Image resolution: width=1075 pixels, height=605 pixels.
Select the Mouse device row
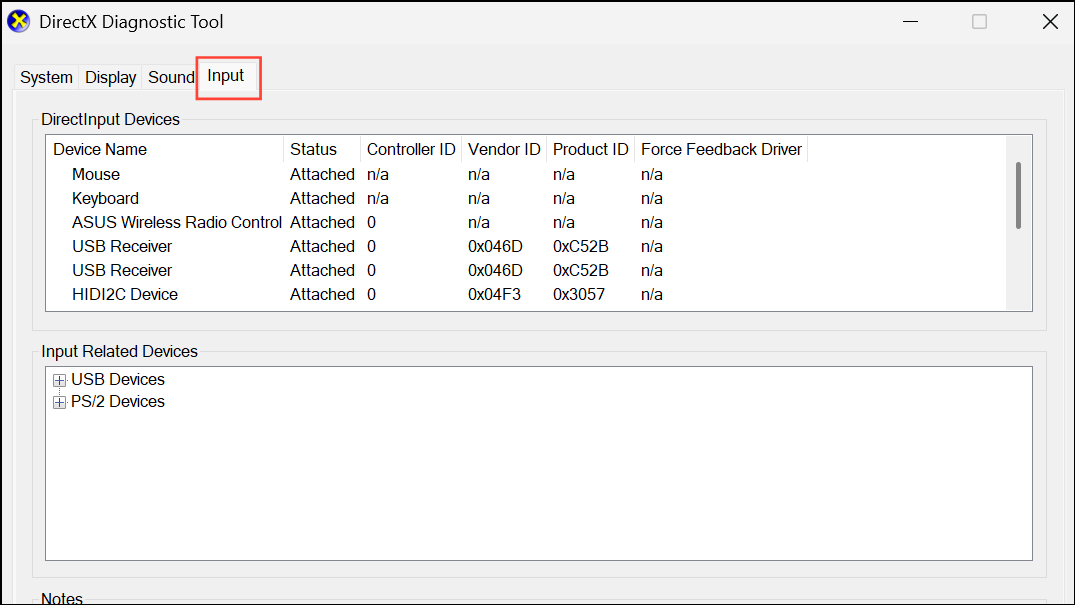click(95, 174)
